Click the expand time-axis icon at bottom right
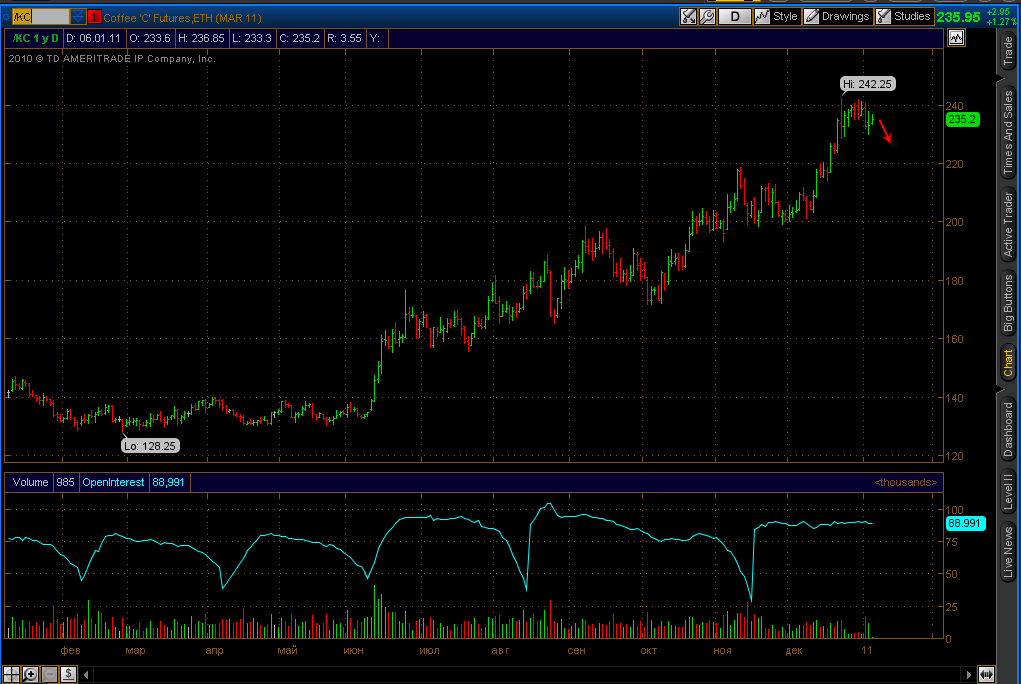Viewport: 1021px width, 684px height. [x=986, y=674]
